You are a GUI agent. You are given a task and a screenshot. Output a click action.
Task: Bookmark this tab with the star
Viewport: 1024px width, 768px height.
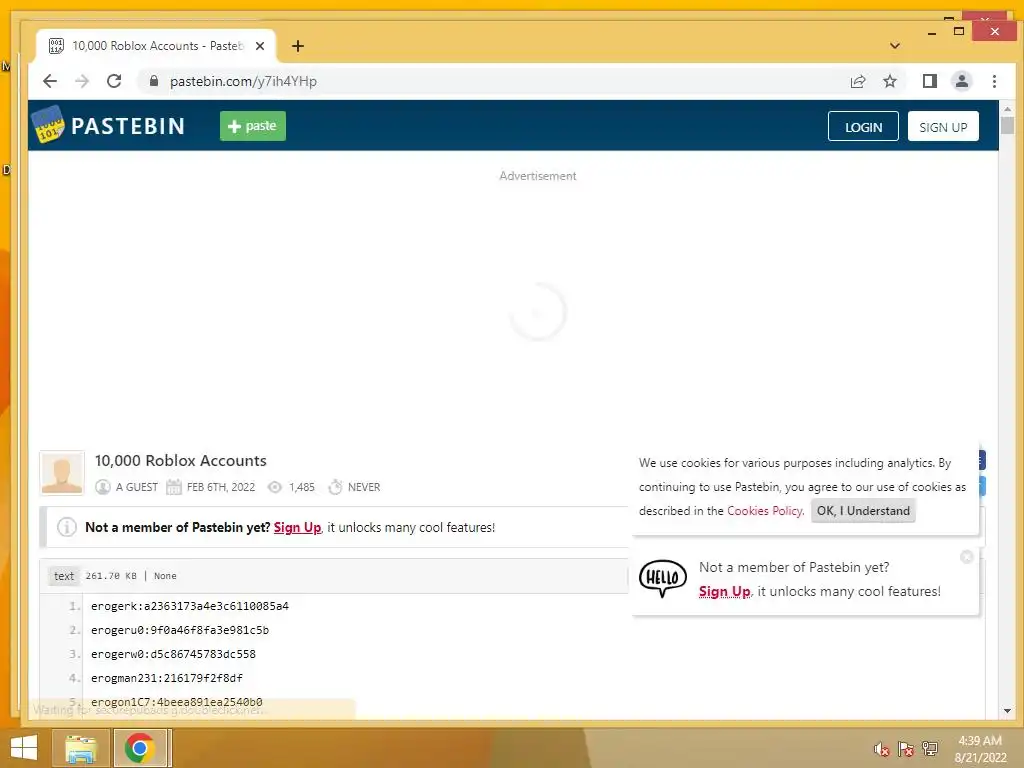889,81
